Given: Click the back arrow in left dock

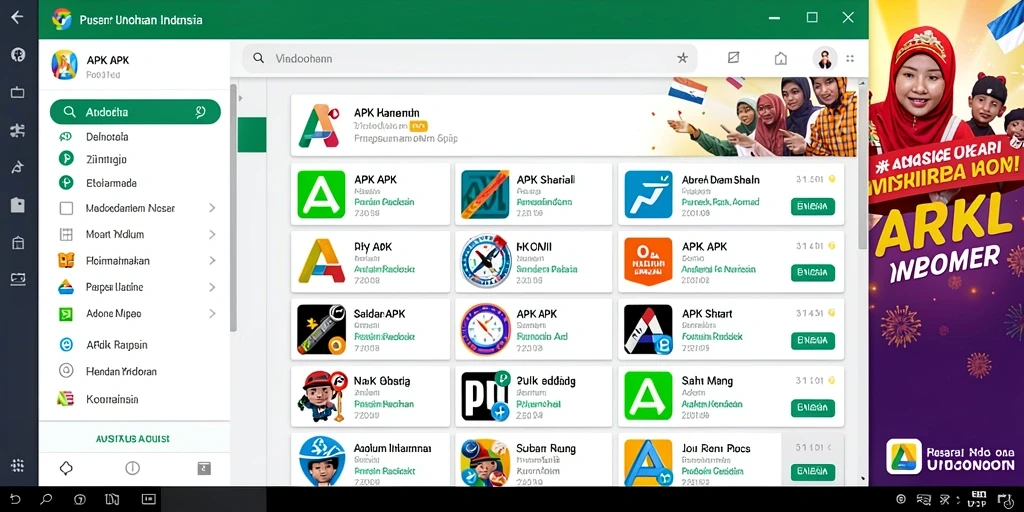Looking at the screenshot, I should click(x=18, y=16).
